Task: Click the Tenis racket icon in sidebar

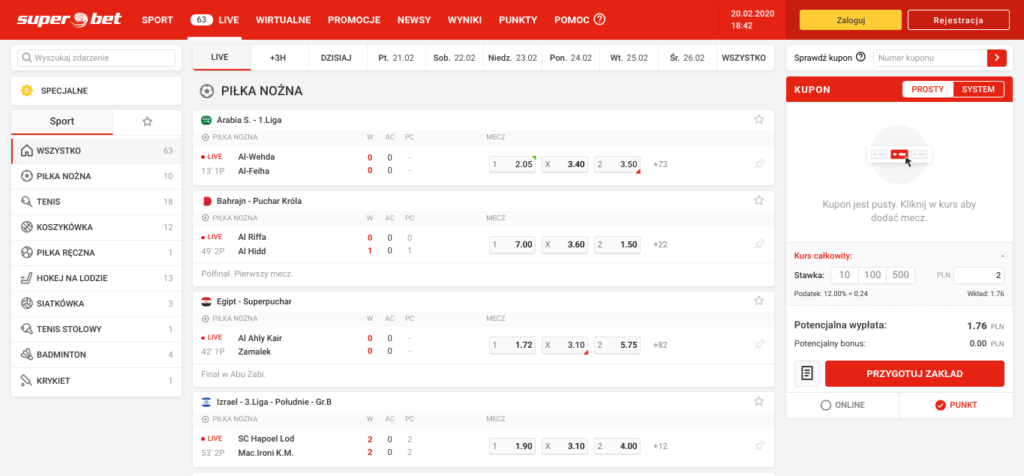Action: tap(27, 202)
